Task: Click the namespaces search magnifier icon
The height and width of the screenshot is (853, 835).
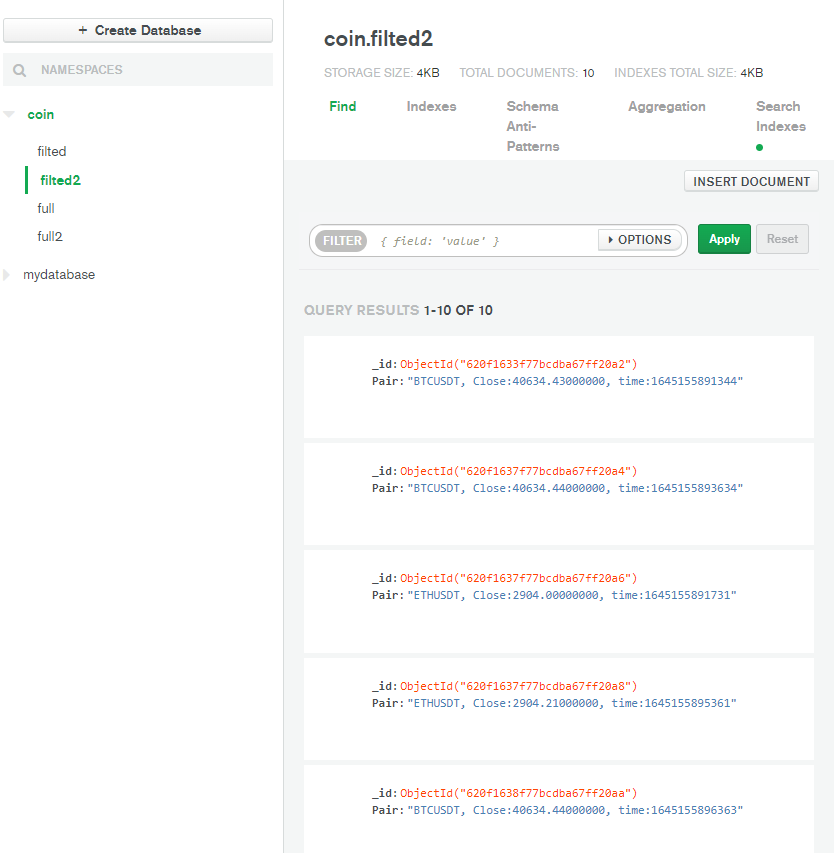Action: point(20,70)
